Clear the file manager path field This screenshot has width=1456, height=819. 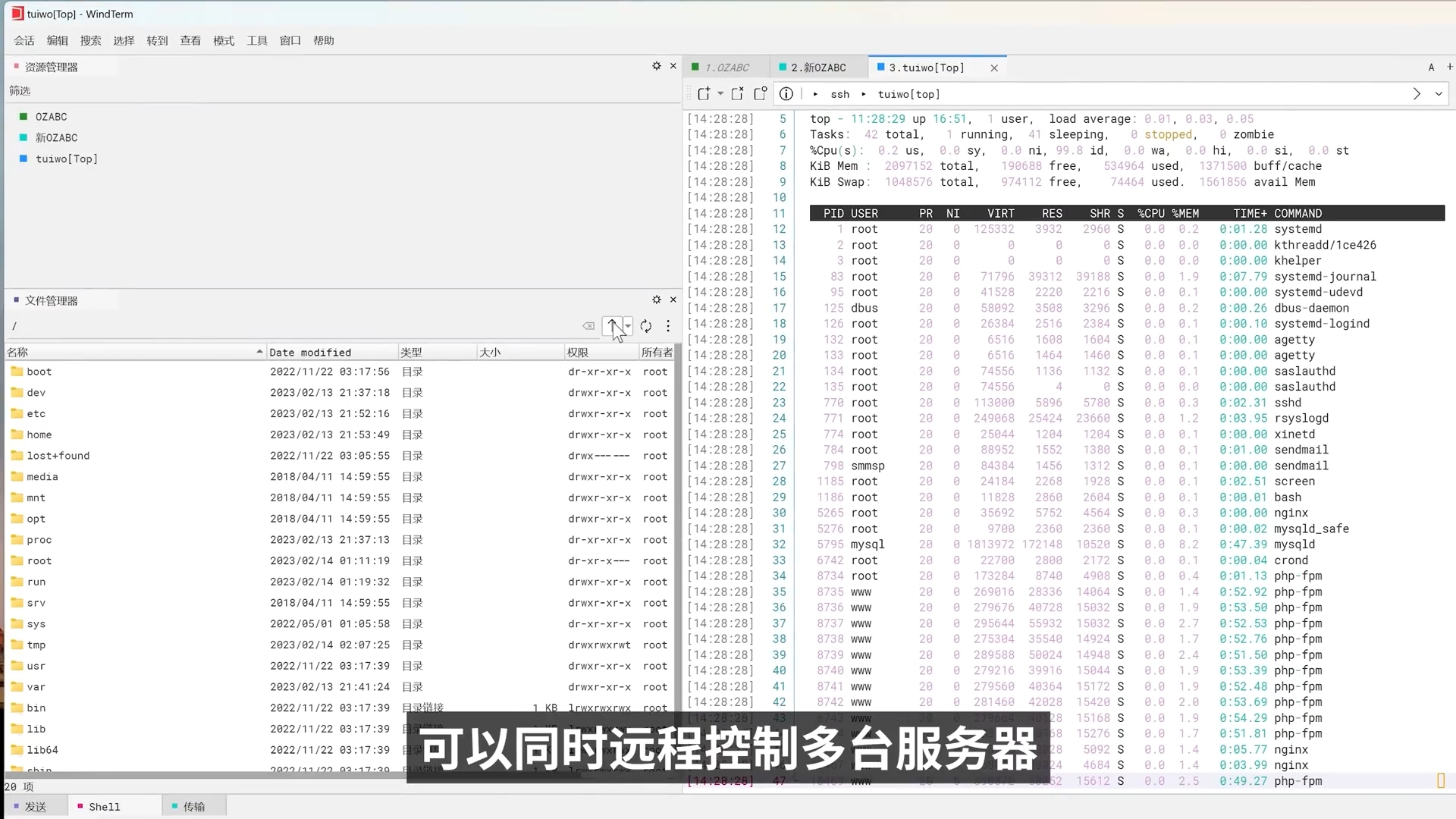[x=588, y=326]
